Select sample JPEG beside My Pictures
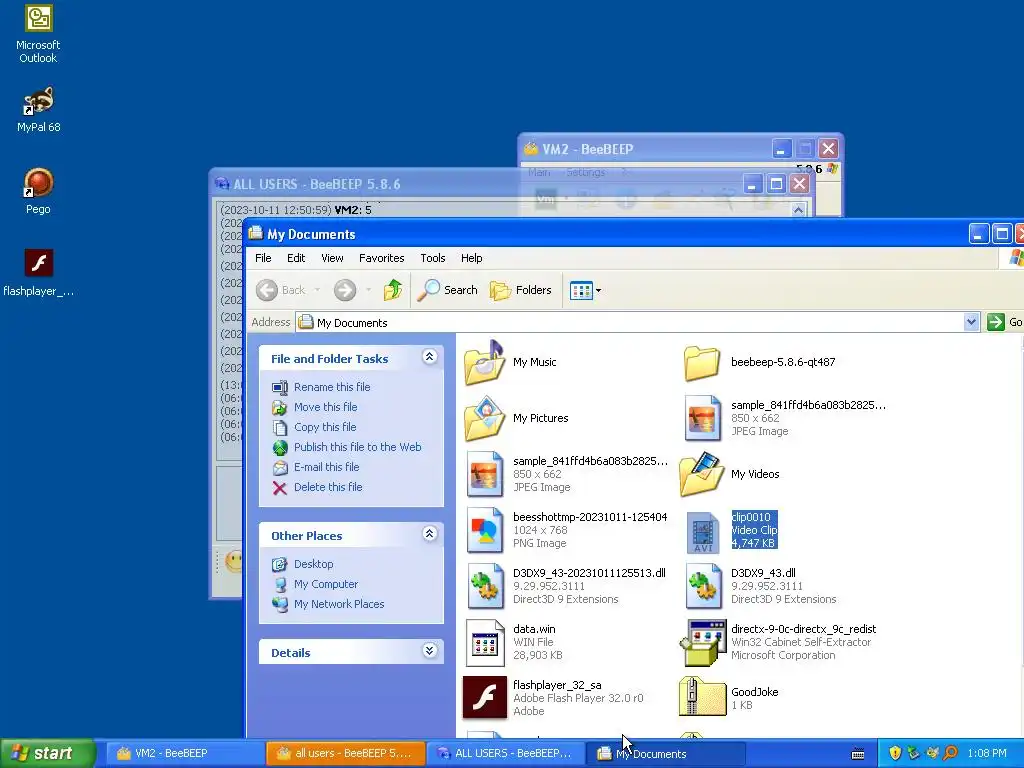Screen dimensions: 1024x768 785,418
